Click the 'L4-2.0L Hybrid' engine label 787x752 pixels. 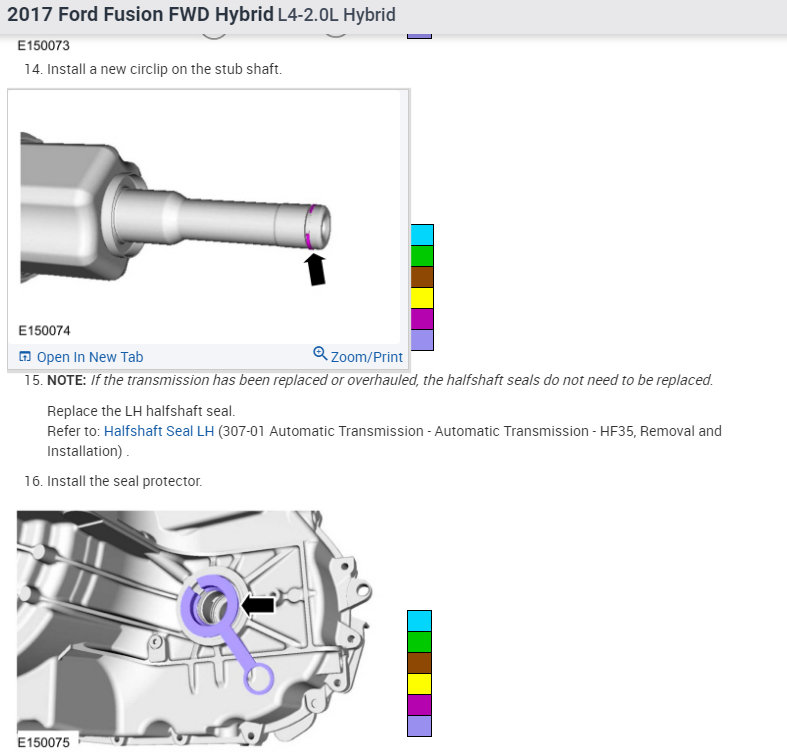(x=337, y=15)
